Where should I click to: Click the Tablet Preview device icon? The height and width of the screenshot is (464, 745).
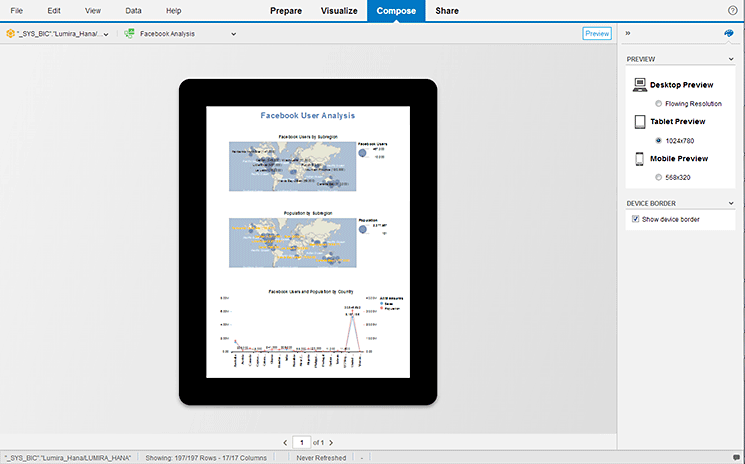[640, 122]
